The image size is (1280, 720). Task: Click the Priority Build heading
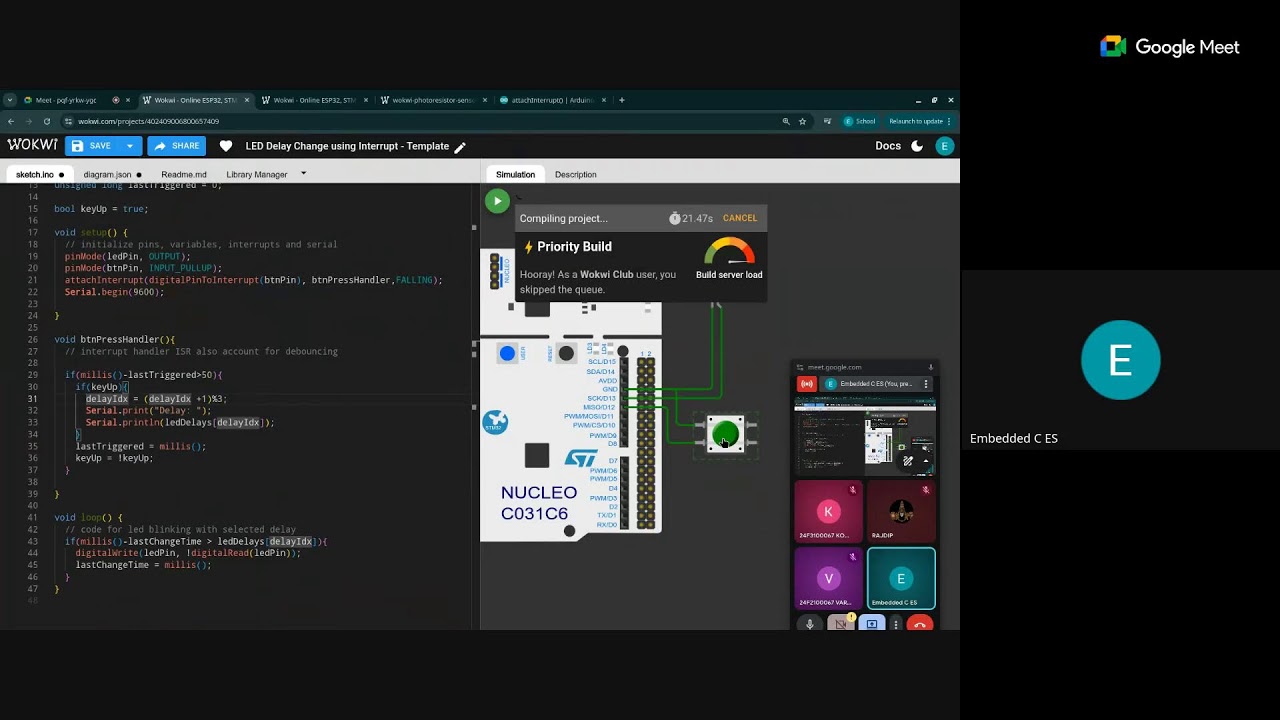pyautogui.click(x=574, y=247)
